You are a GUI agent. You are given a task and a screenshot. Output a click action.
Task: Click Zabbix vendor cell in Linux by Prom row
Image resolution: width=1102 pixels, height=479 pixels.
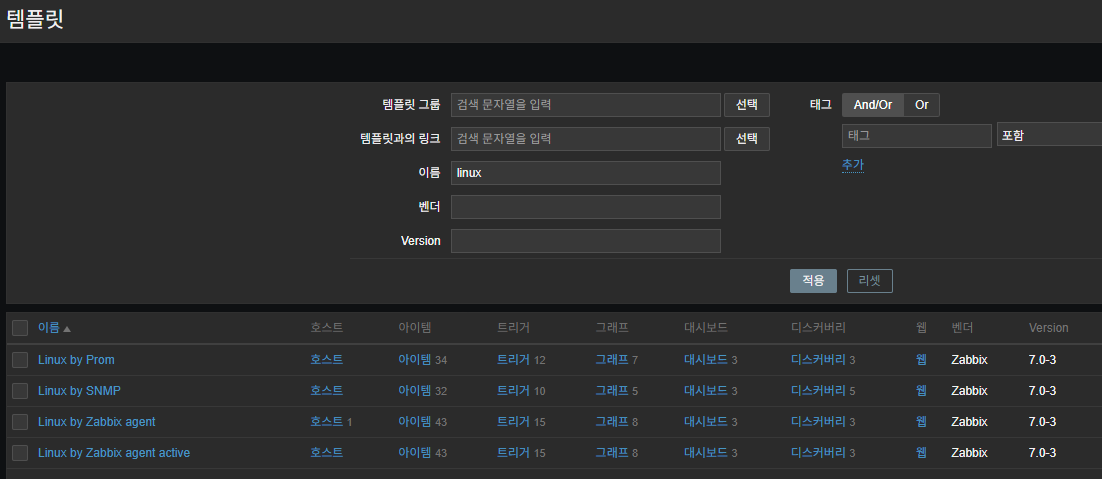click(969, 360)
